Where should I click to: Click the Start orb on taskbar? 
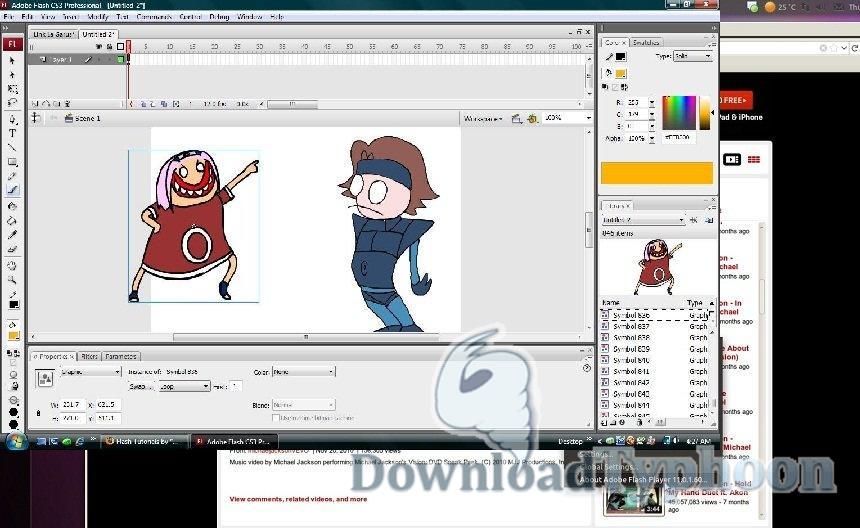[16, 441]
